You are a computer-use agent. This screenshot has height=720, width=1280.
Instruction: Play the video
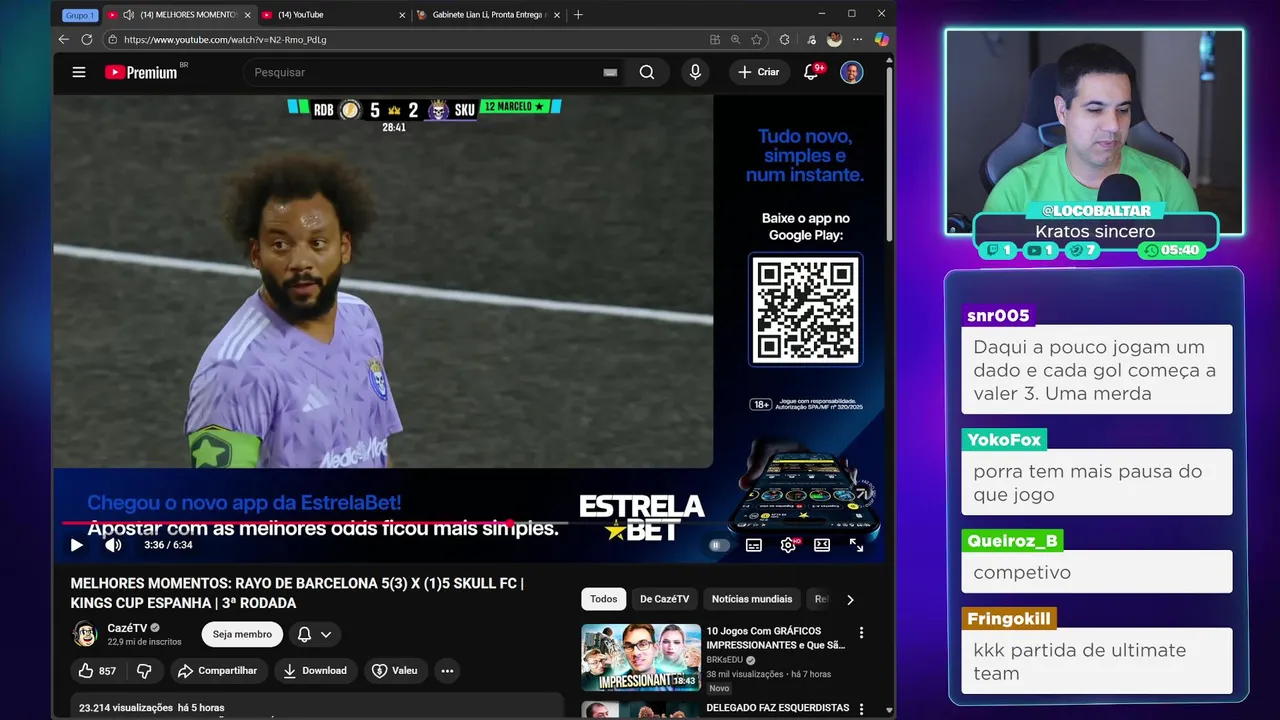coord(76,545)
